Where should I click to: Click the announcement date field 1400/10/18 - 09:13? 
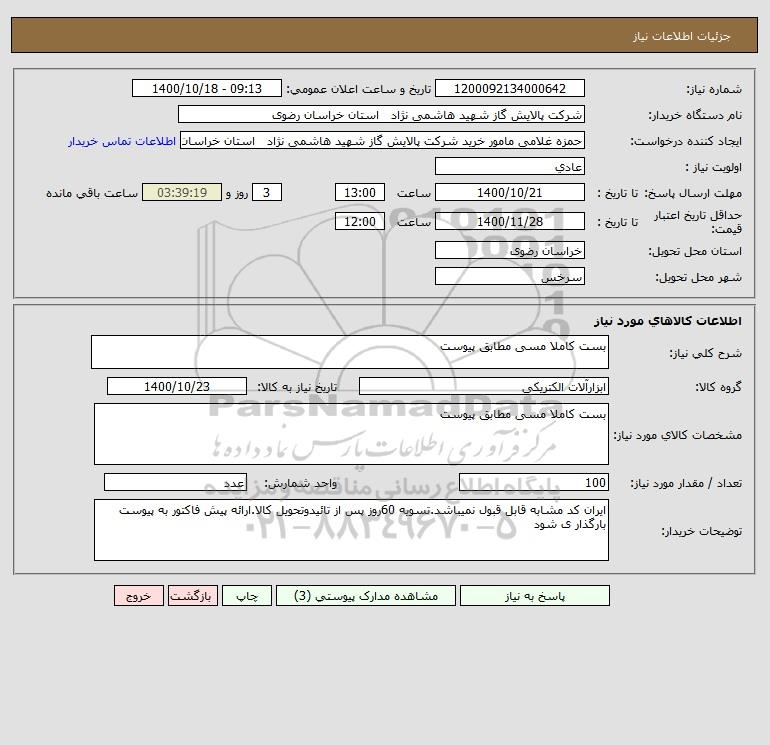207,89
